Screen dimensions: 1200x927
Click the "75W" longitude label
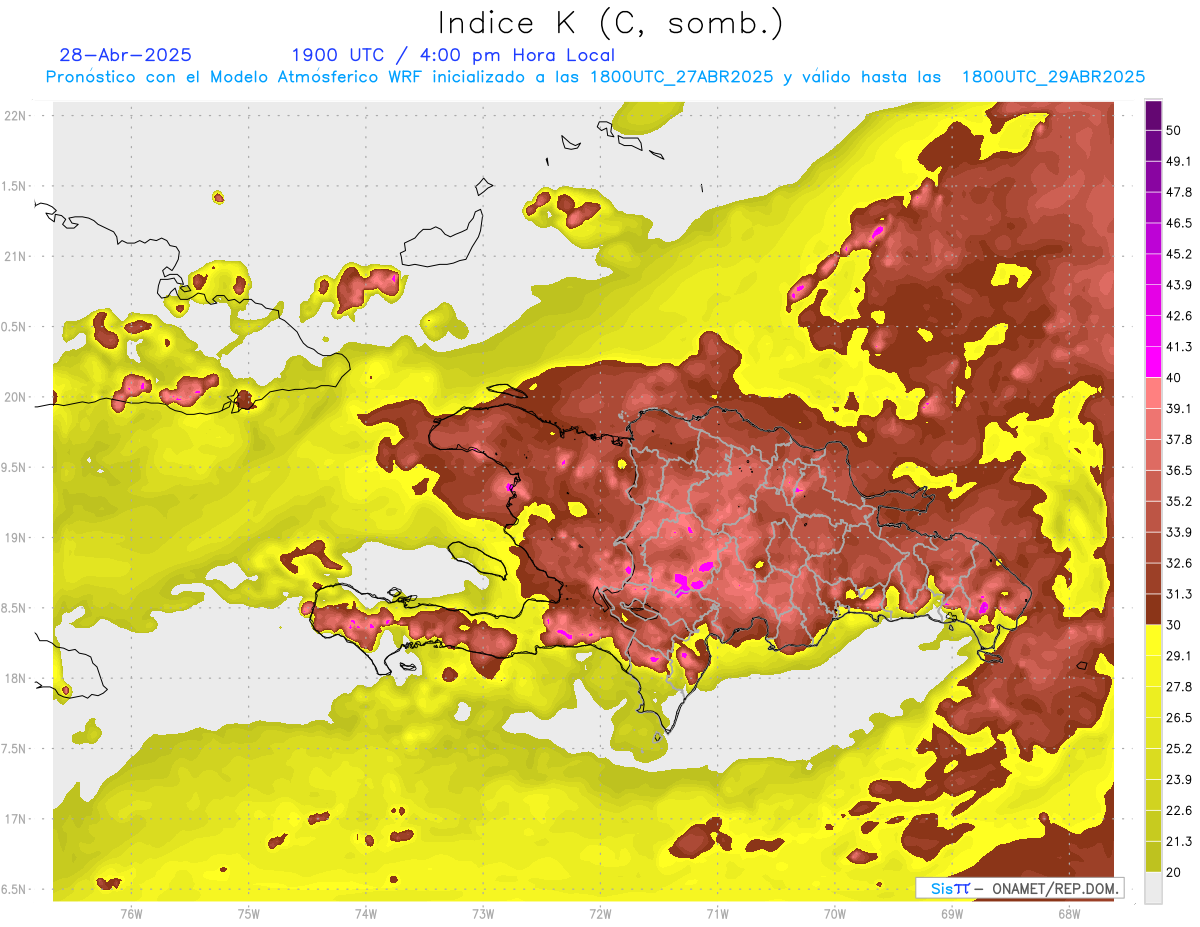(248, 913)
